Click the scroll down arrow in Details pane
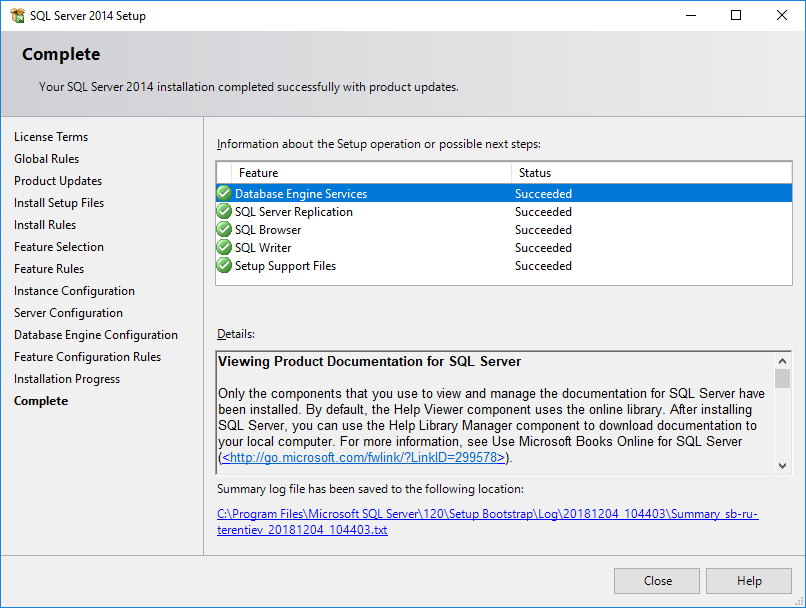The height and width of the screenshot is (608, 806). pyautogui.click(x=783, y=465)
